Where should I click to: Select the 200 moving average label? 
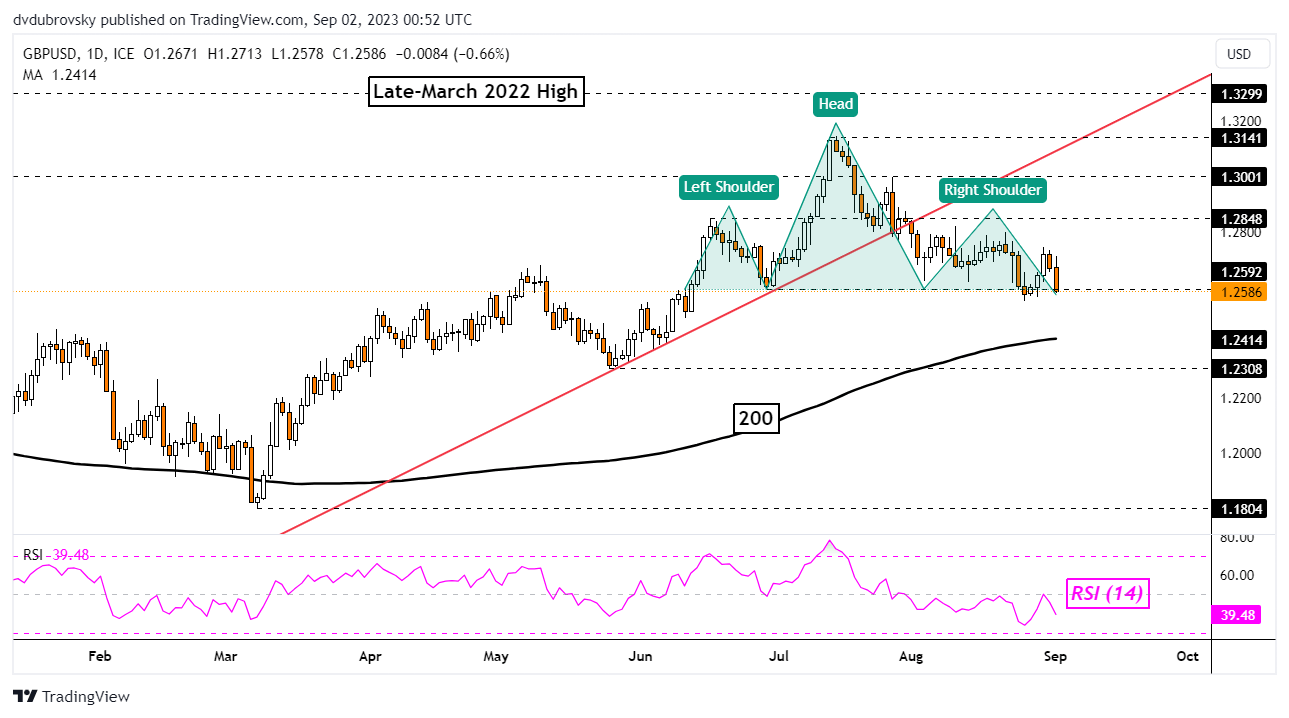point(756,418)
